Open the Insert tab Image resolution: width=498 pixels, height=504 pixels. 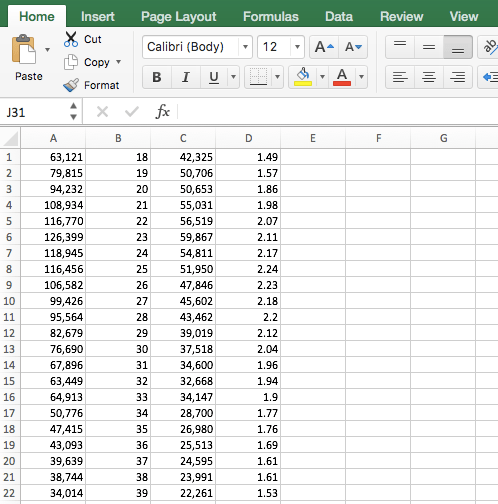pyautogui.click(x=98, y=16)
